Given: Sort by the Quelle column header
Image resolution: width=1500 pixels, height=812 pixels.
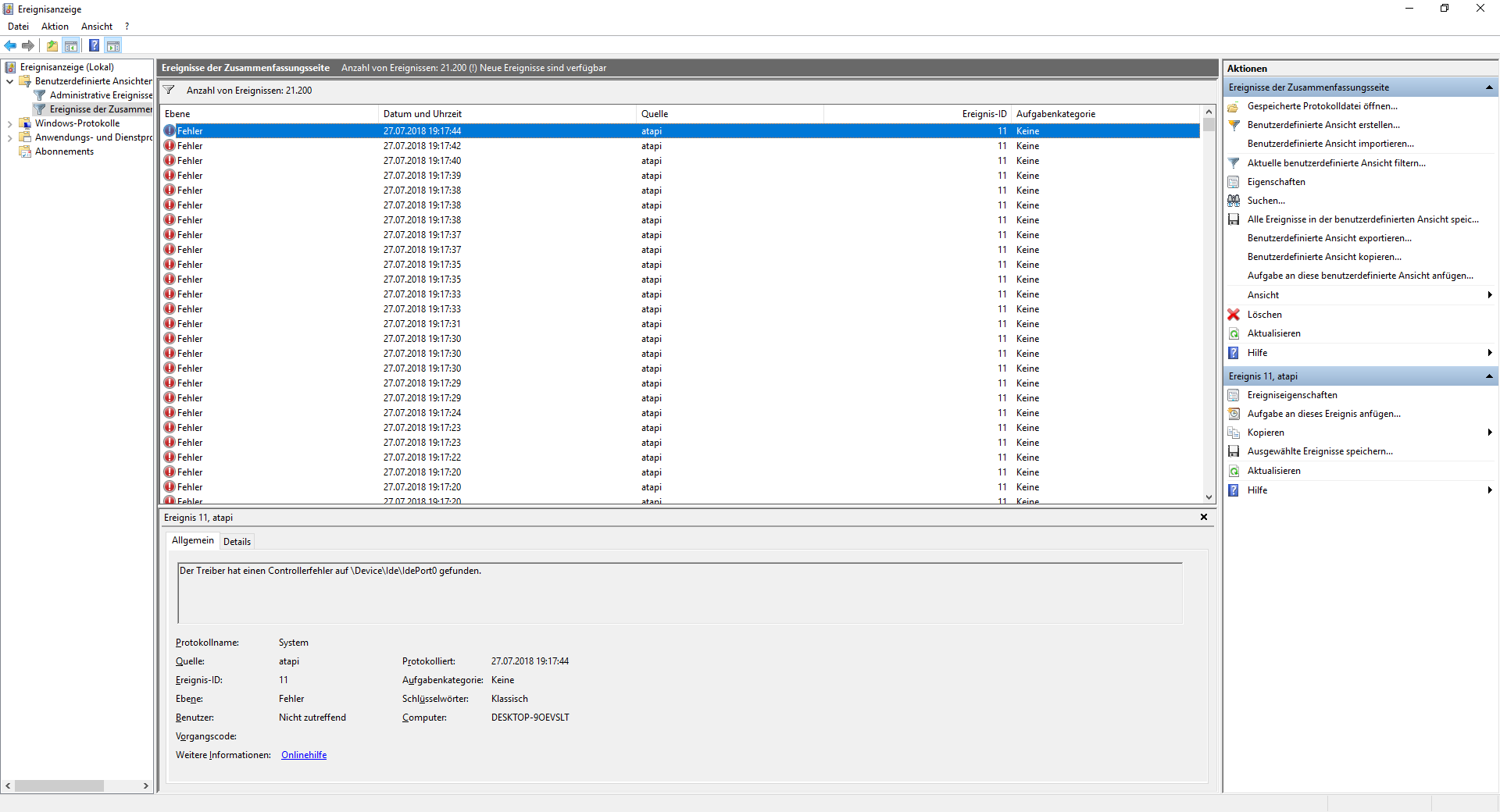Looking at the screenshot, I should pos(730,114).
